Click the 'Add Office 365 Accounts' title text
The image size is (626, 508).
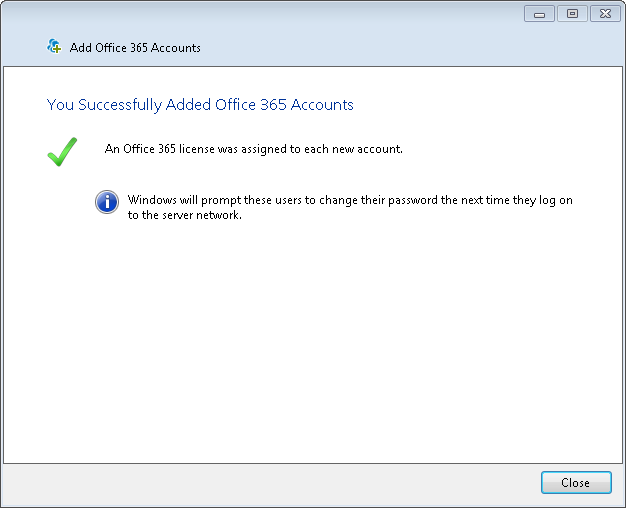coord(135,48)
